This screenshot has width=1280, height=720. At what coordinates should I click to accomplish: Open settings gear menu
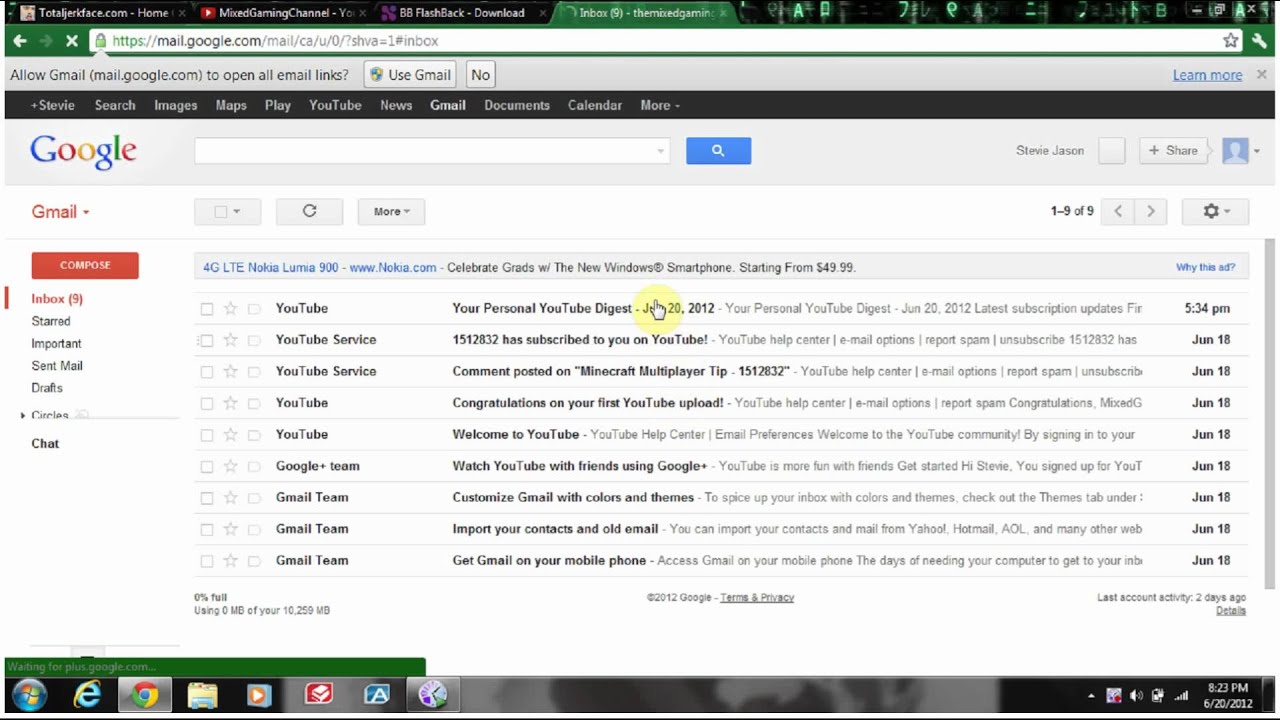coord(1216,211)
